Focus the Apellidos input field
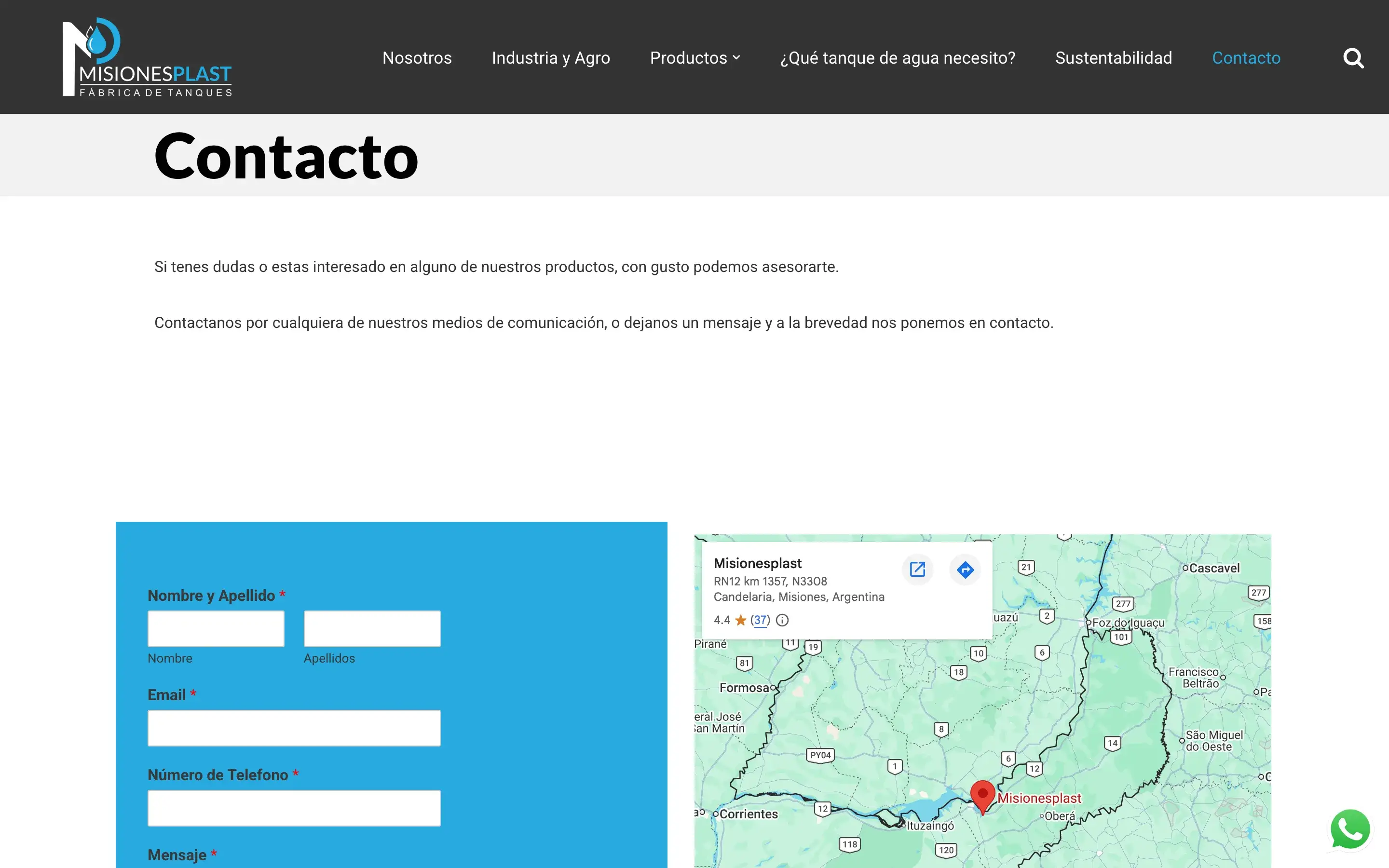Viewport: 1389px width, 868px height. 372,629
